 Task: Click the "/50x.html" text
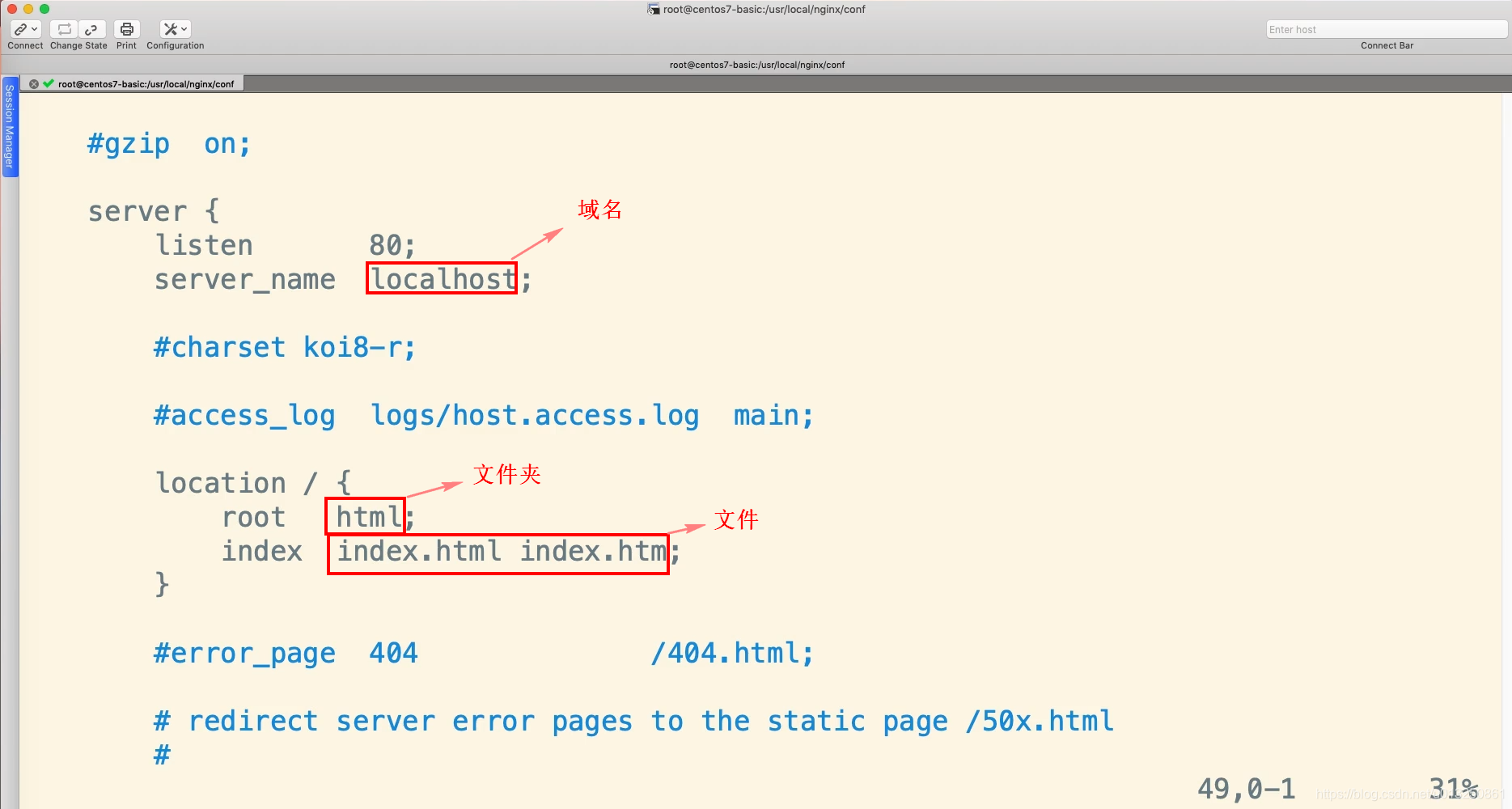1040,721
